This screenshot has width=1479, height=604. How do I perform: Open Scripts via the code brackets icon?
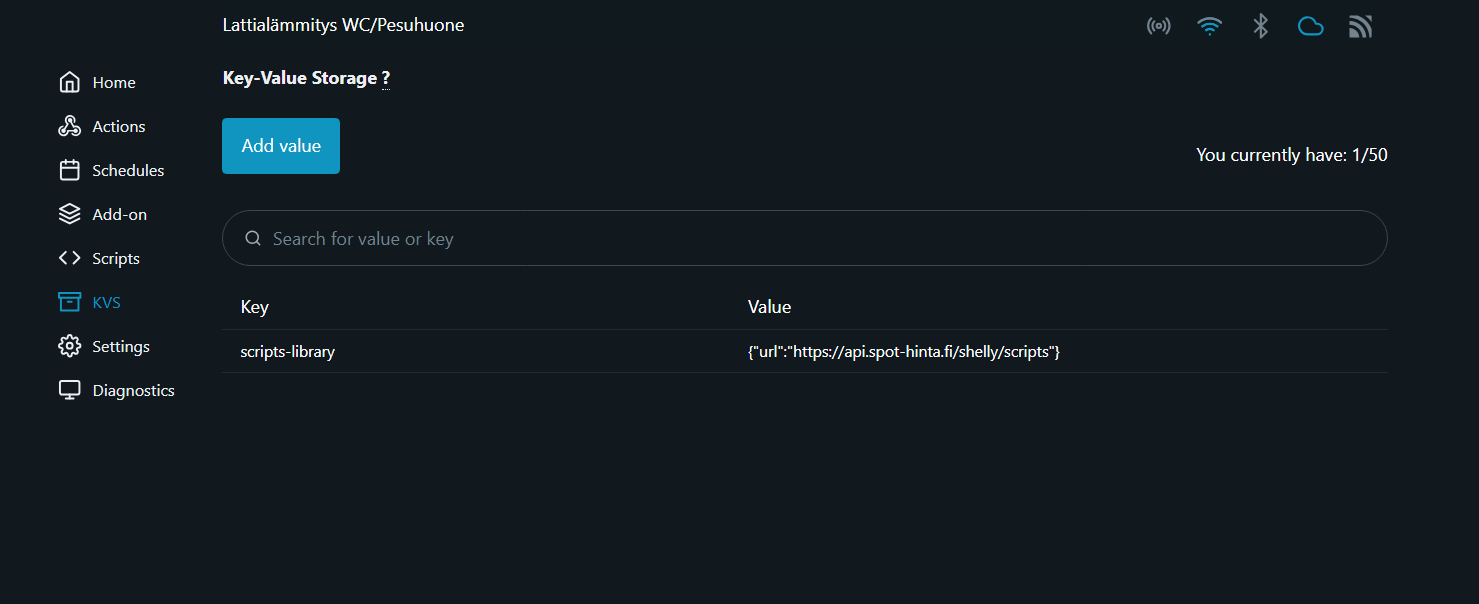[x=69, y=258]
